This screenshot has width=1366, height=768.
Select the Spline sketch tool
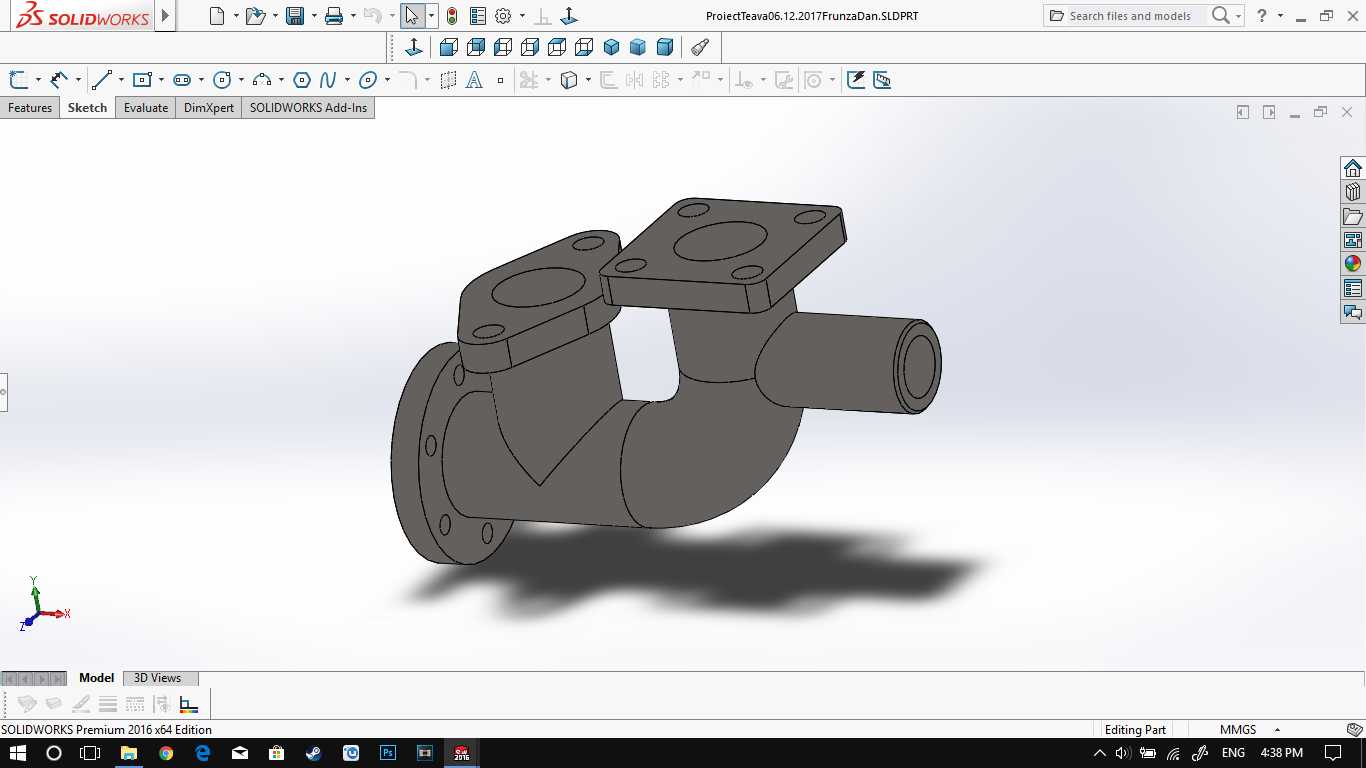click(x=328, y=80)
